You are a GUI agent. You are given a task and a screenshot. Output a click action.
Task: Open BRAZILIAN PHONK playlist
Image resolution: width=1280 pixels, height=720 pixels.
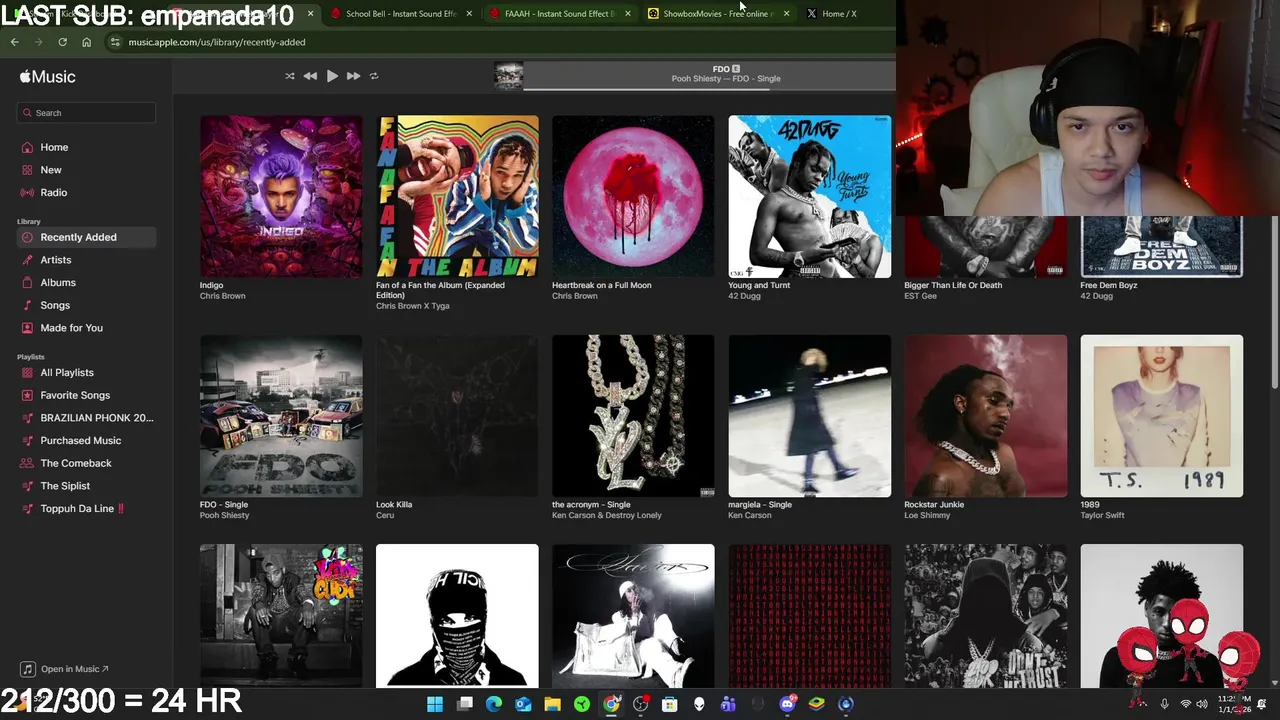tap(86, 418)
